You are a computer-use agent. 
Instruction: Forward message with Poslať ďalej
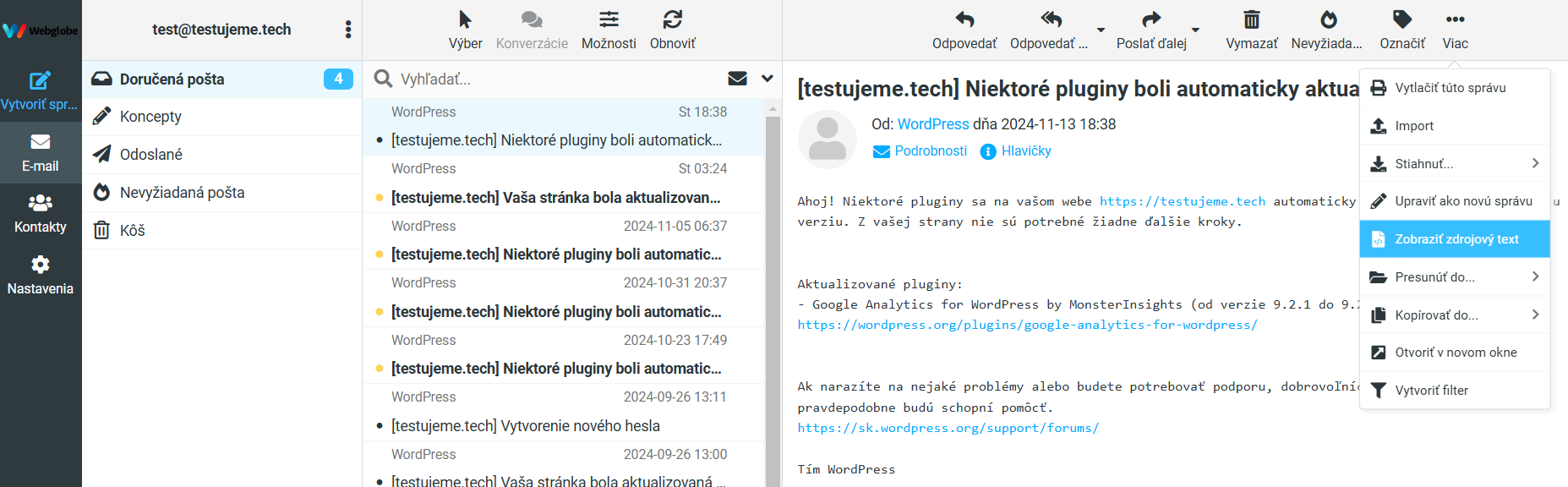coord(1151,30)
